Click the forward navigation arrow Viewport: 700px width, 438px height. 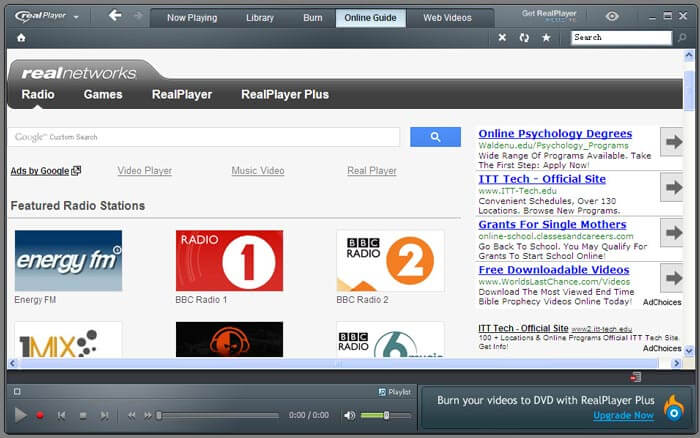[138, 17]
